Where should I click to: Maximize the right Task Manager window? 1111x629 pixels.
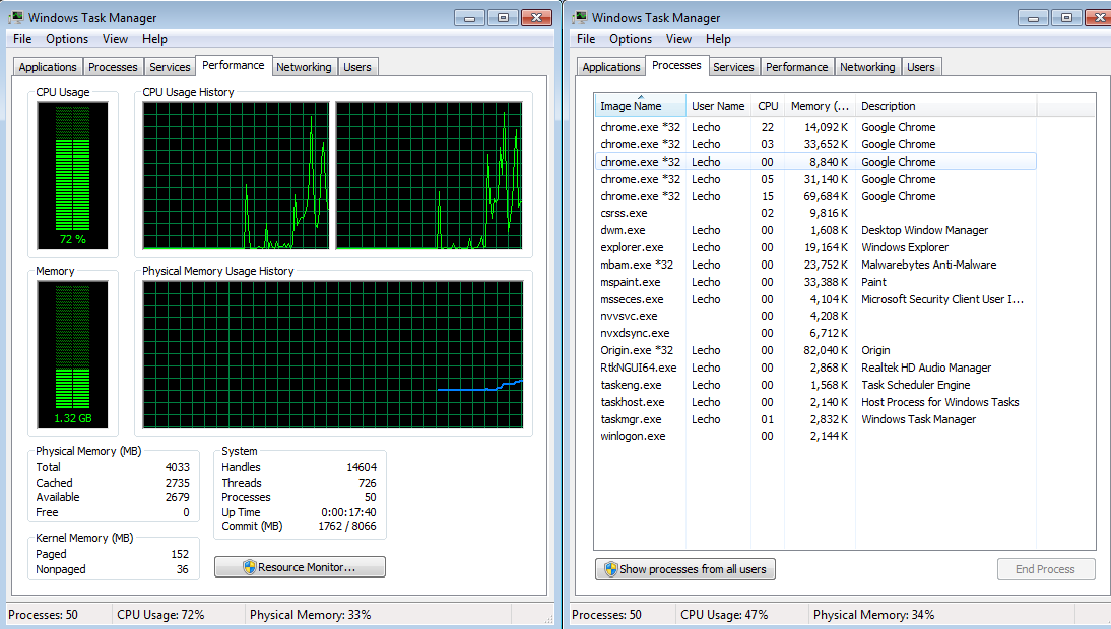[x=1066, y=18]
